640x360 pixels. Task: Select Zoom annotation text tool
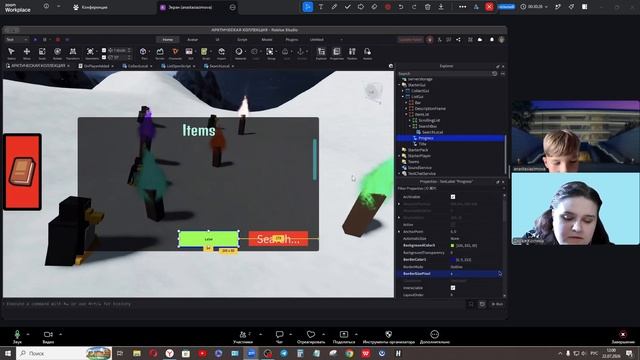(321, 7)
